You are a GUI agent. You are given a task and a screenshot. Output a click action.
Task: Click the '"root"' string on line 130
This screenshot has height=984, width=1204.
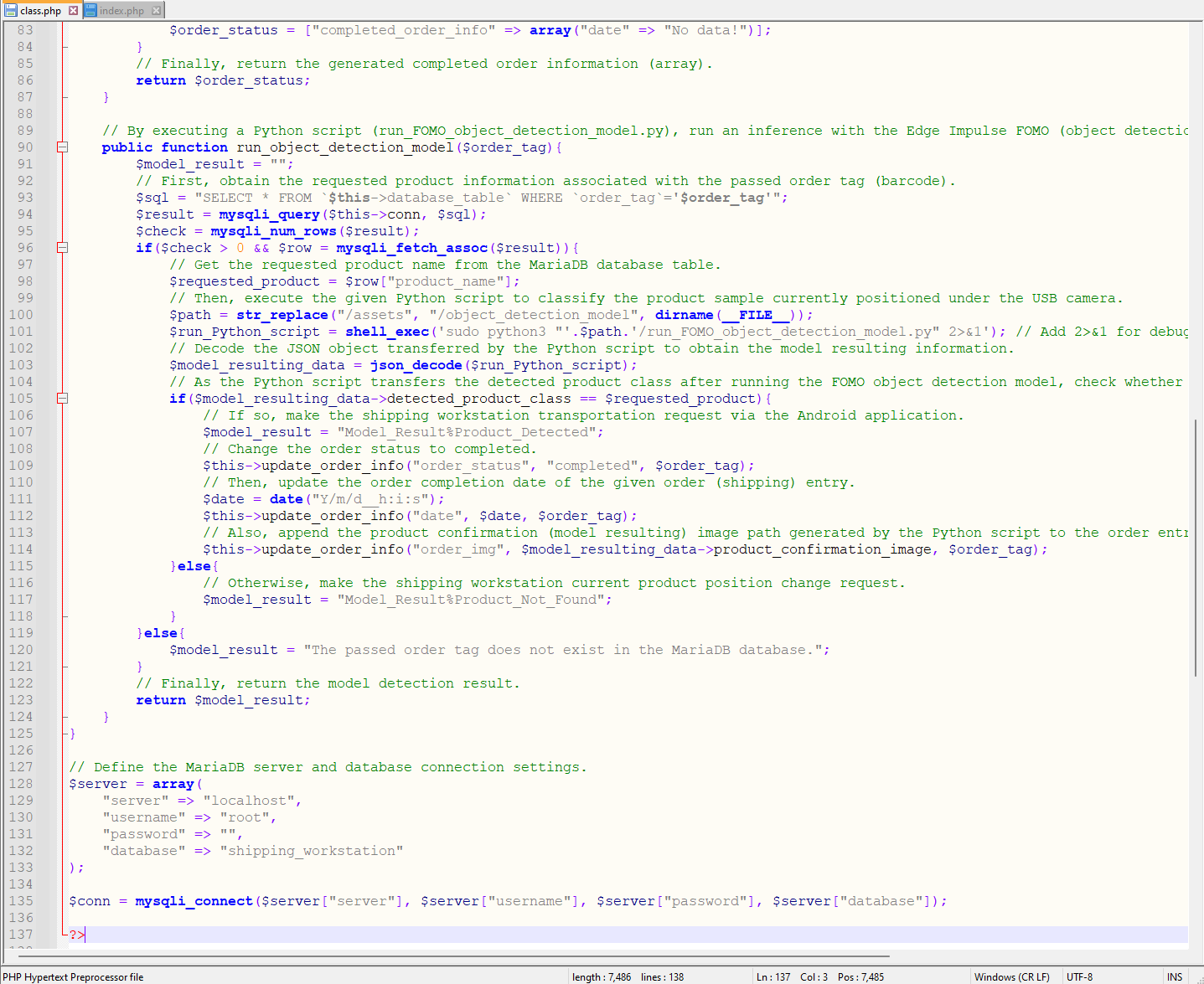click(x=245, y=817)
